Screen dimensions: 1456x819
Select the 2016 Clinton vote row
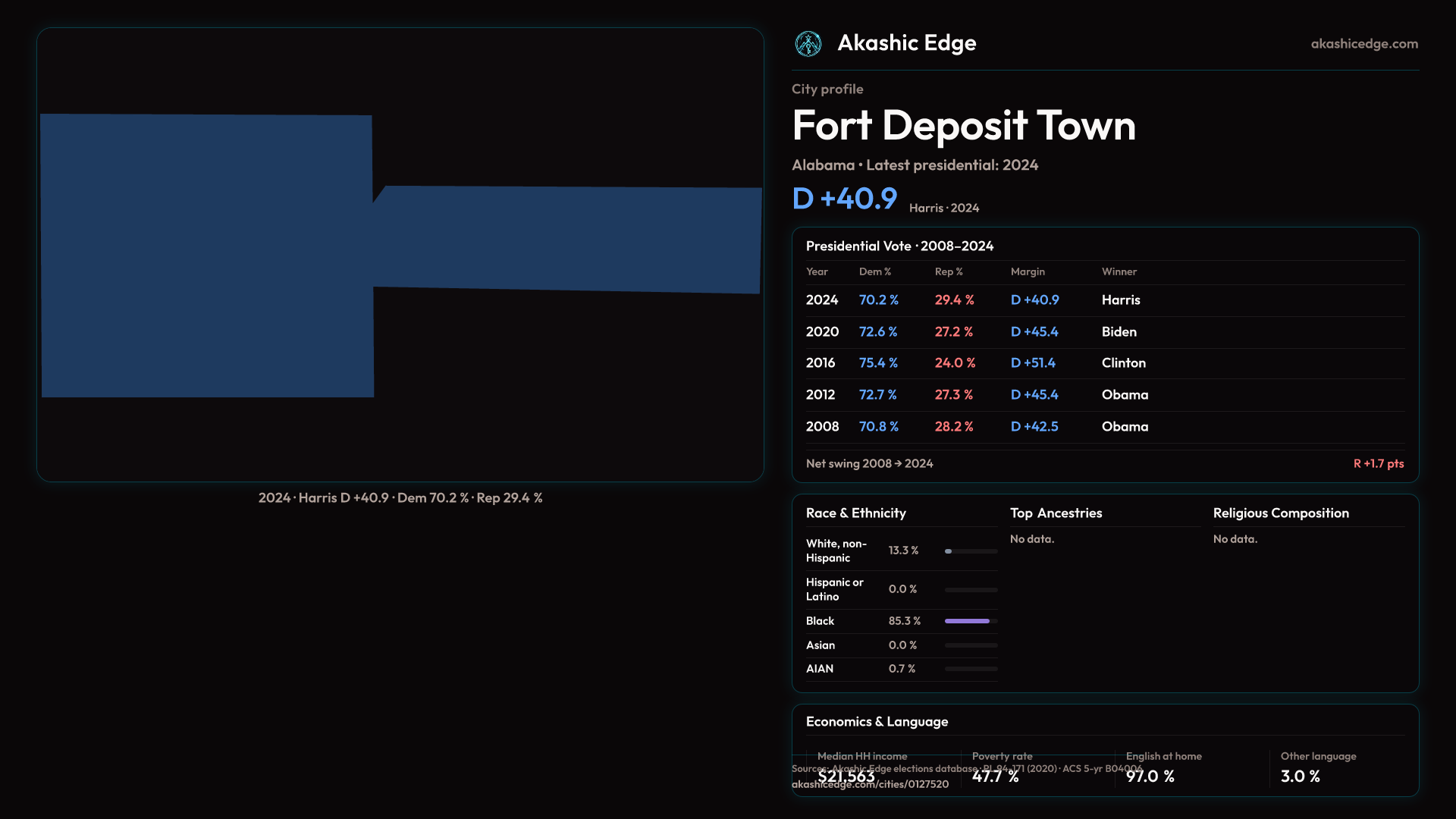(1104, 363)
